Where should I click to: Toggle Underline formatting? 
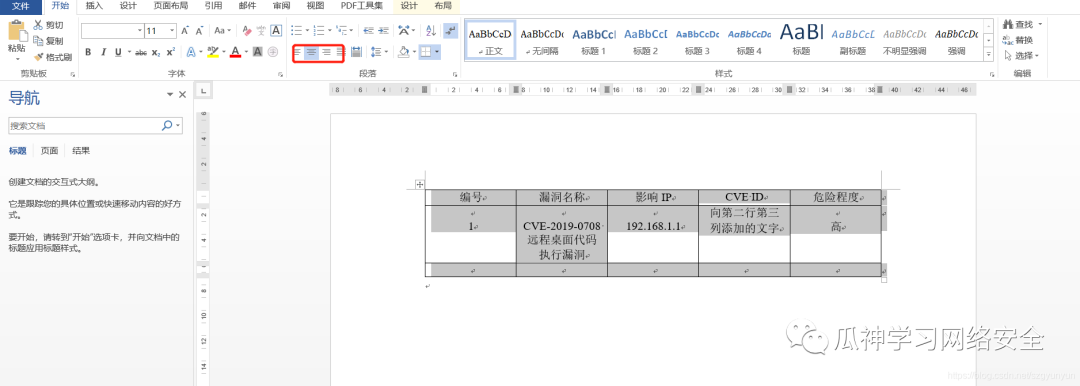click(x=118, y=52)
